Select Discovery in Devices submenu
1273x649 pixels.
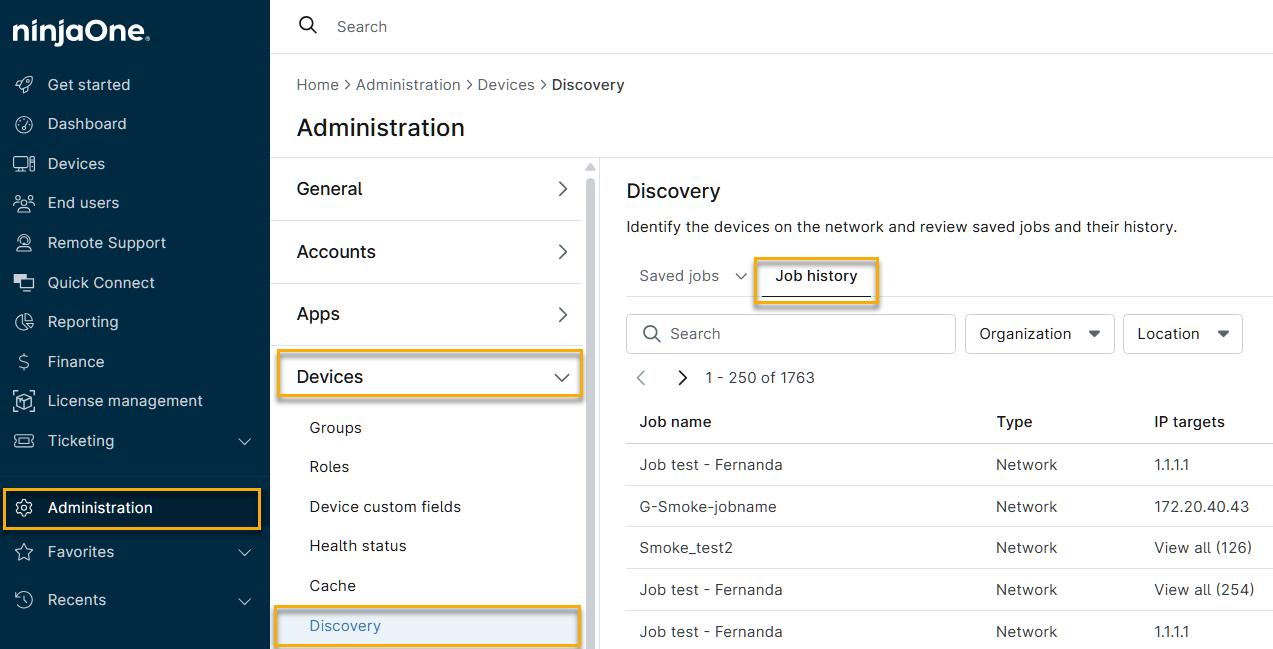(x=429, y=626)
